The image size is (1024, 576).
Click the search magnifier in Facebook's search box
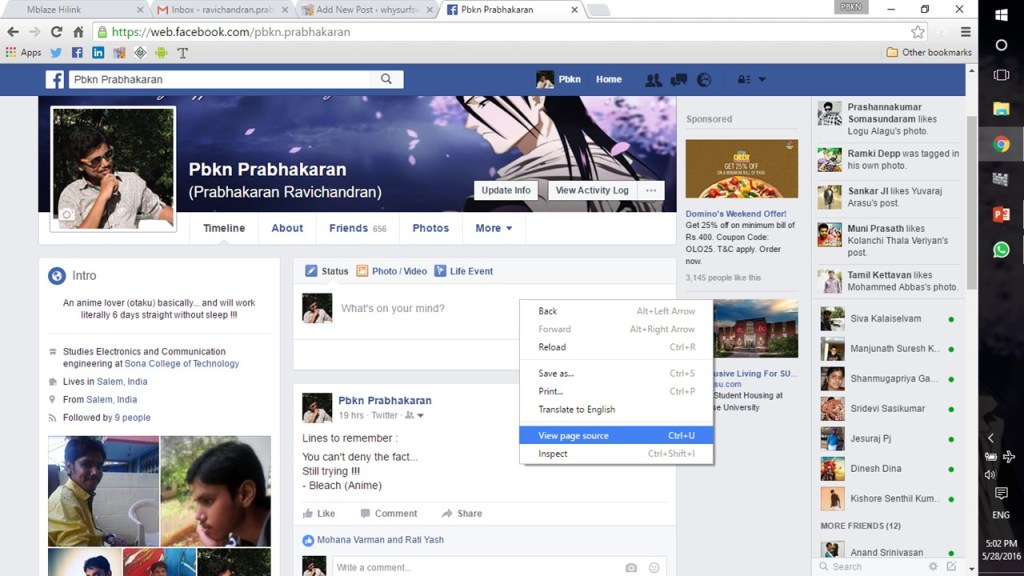(387, 79)
